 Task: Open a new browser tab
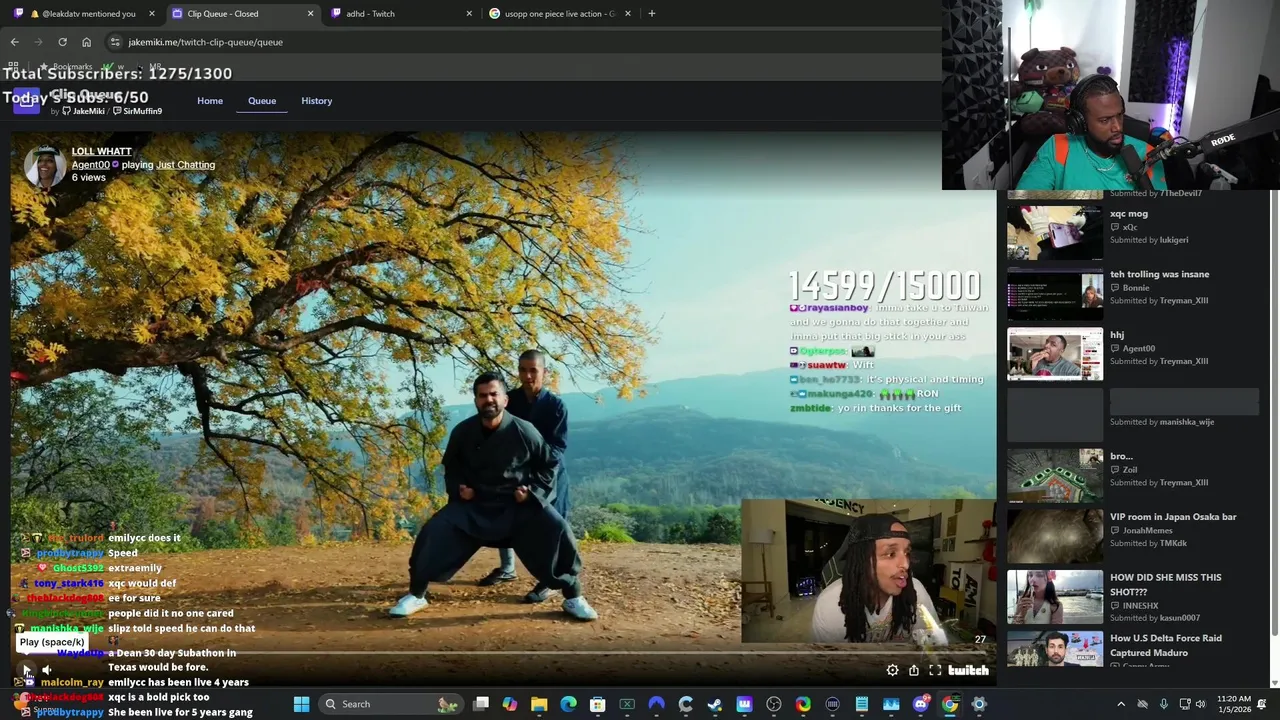coord(652,14)
